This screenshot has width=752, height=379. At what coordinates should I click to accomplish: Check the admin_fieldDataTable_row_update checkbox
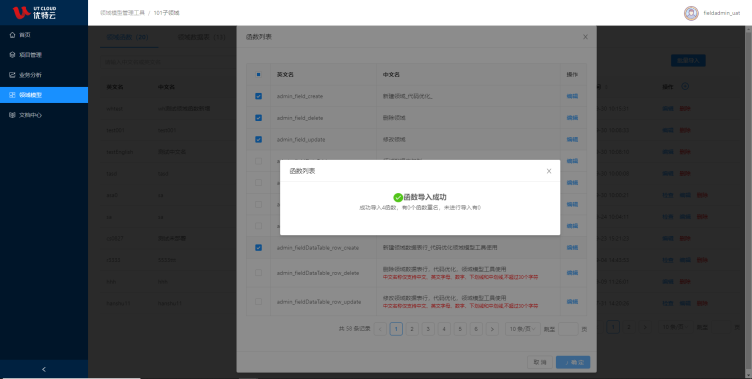tap(258, 302)
